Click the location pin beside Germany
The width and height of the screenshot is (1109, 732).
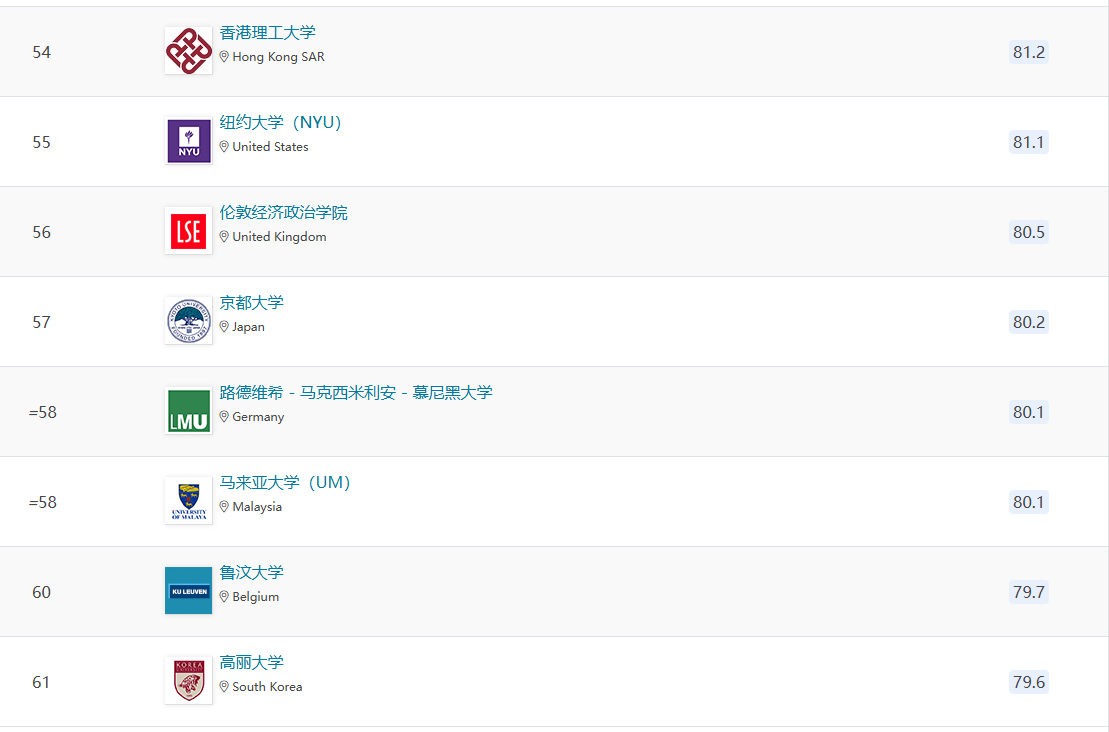(224, 417)
